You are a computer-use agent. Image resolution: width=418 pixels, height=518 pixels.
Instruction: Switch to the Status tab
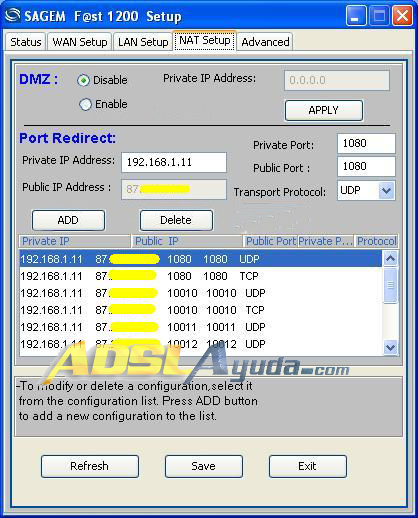click(26, 42)
